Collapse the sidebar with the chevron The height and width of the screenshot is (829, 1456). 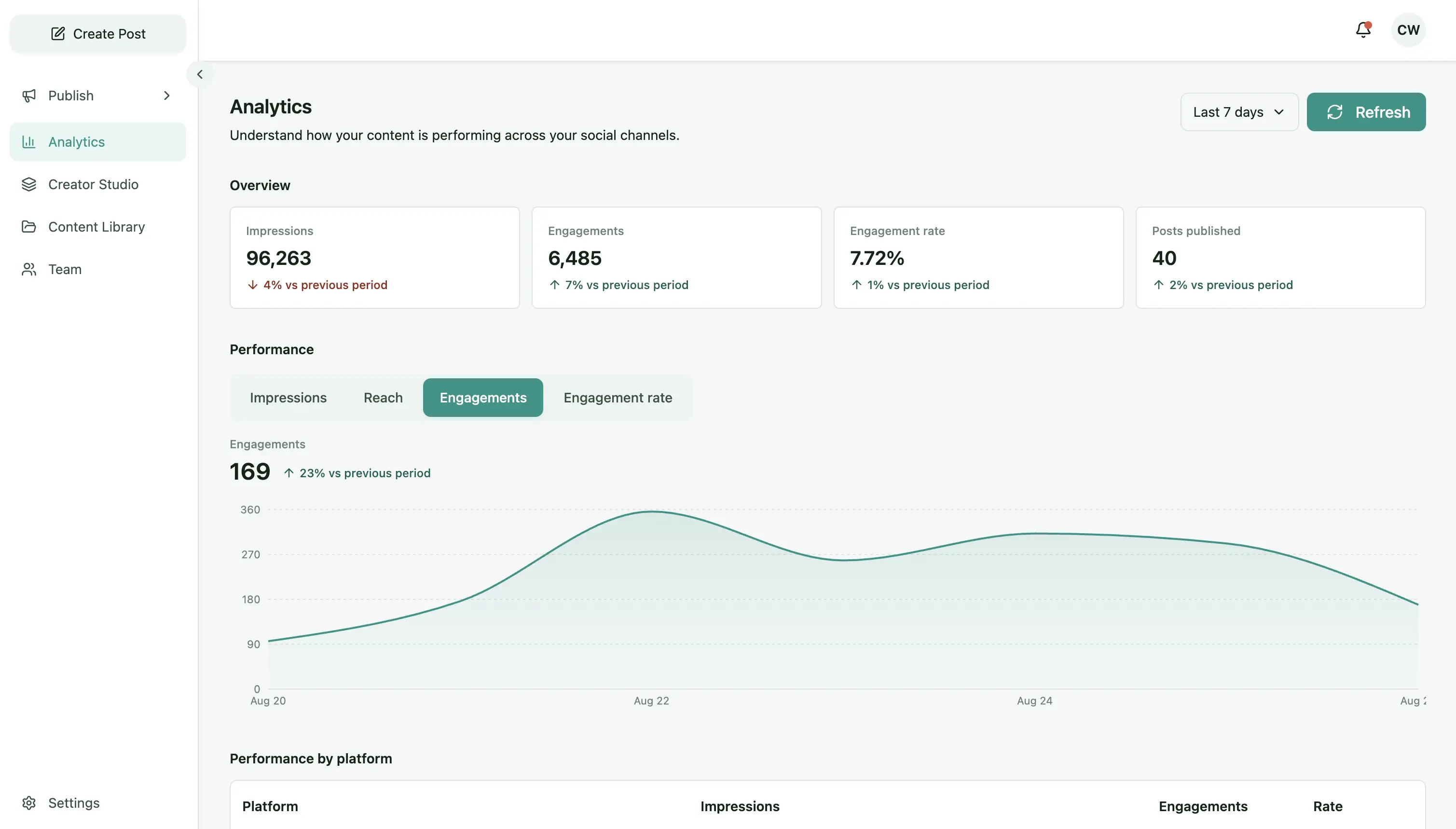click(200, 74)
